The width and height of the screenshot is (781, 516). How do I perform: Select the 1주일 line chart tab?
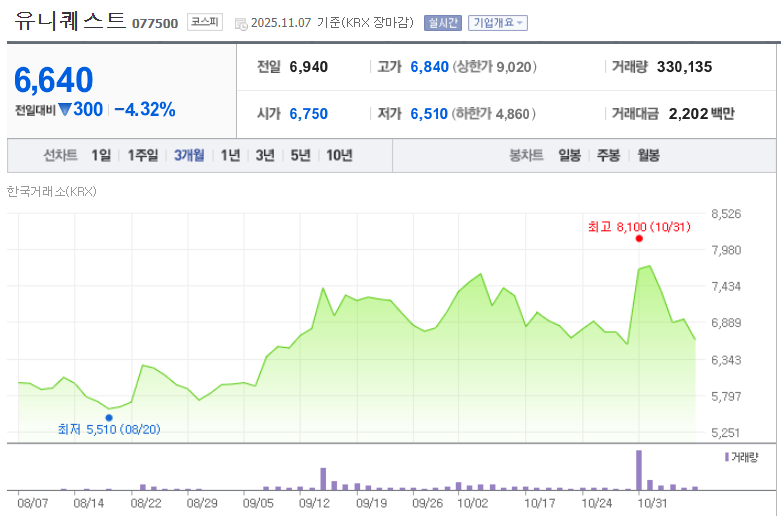tap(143, 155)
